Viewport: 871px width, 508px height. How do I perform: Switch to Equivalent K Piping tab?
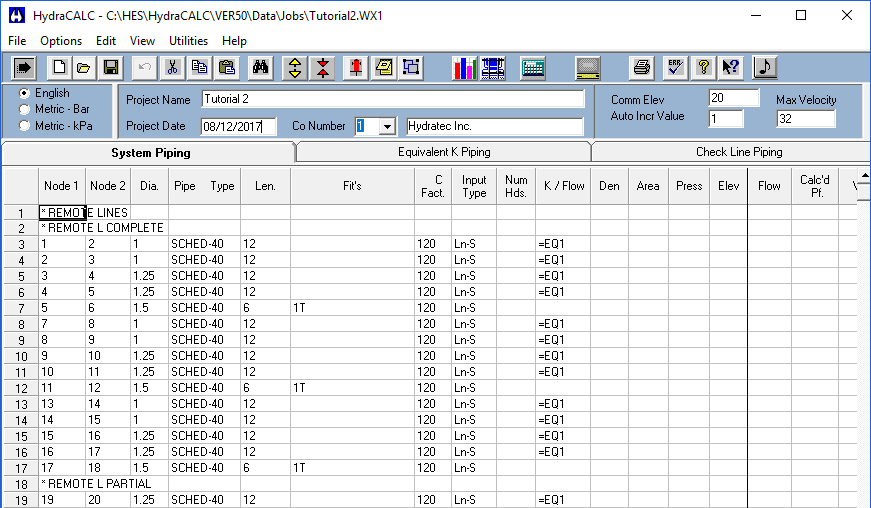tap(444, 152)
